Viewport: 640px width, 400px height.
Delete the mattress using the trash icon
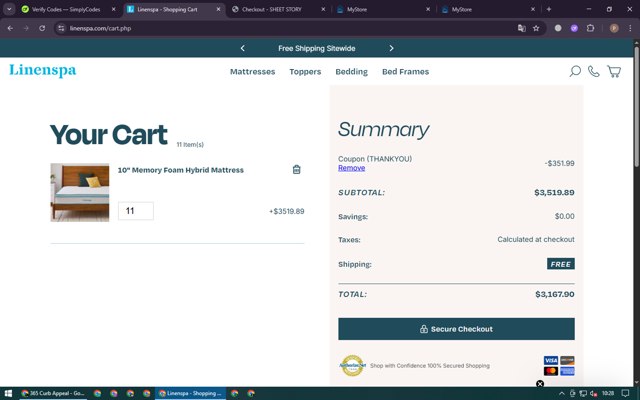click(297, 169)
